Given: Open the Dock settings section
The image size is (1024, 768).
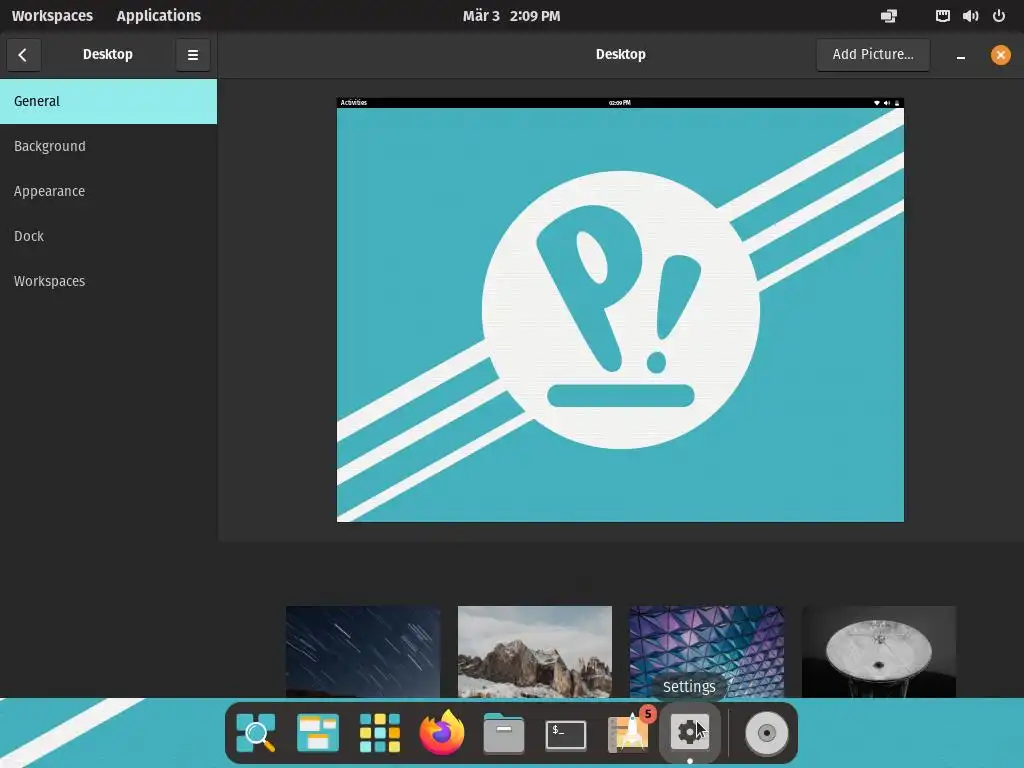Looking at the screenshot, I should [x=108, y=236].
